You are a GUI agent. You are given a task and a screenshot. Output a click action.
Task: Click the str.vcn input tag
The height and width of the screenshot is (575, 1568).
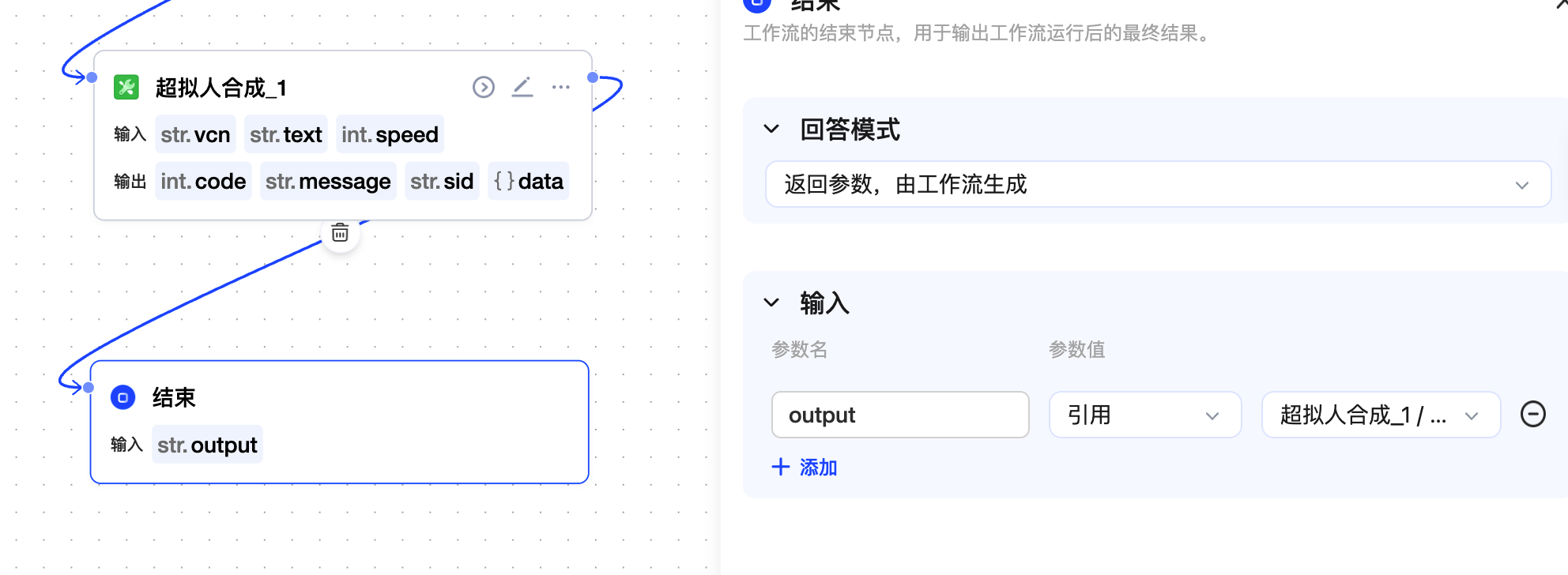(195, 134)
